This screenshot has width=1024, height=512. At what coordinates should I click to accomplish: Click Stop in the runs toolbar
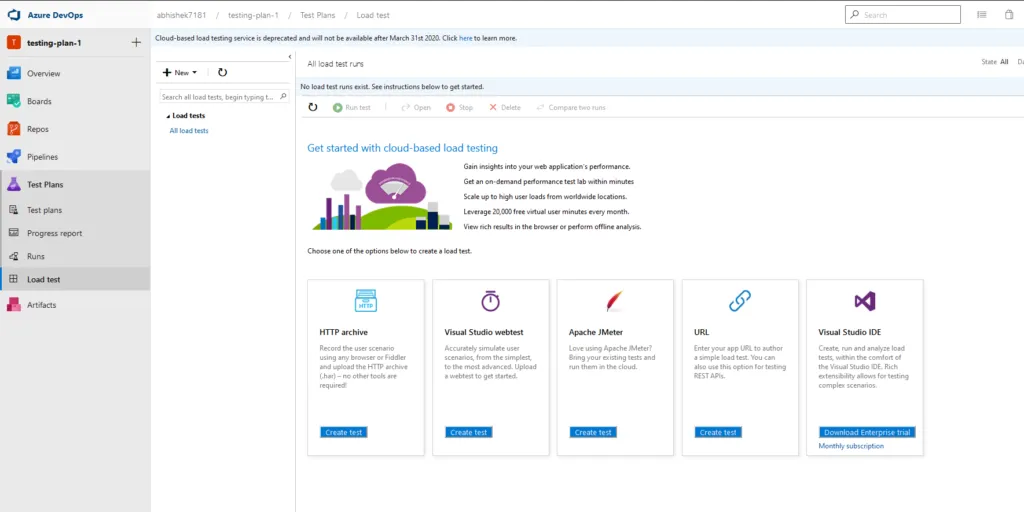coord(459,107)
